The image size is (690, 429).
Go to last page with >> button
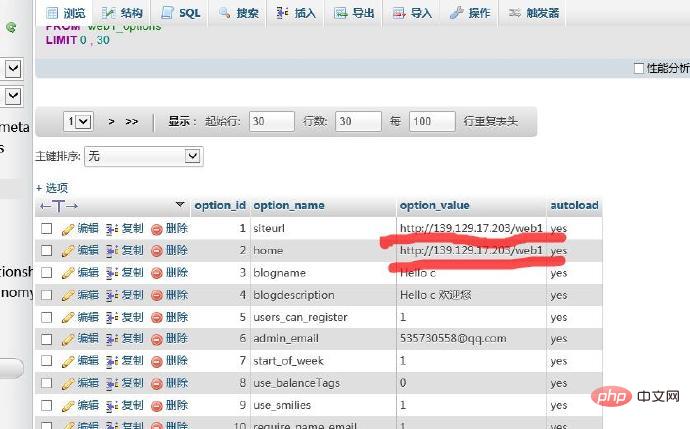pyautogui.click(x=132, y=121)
